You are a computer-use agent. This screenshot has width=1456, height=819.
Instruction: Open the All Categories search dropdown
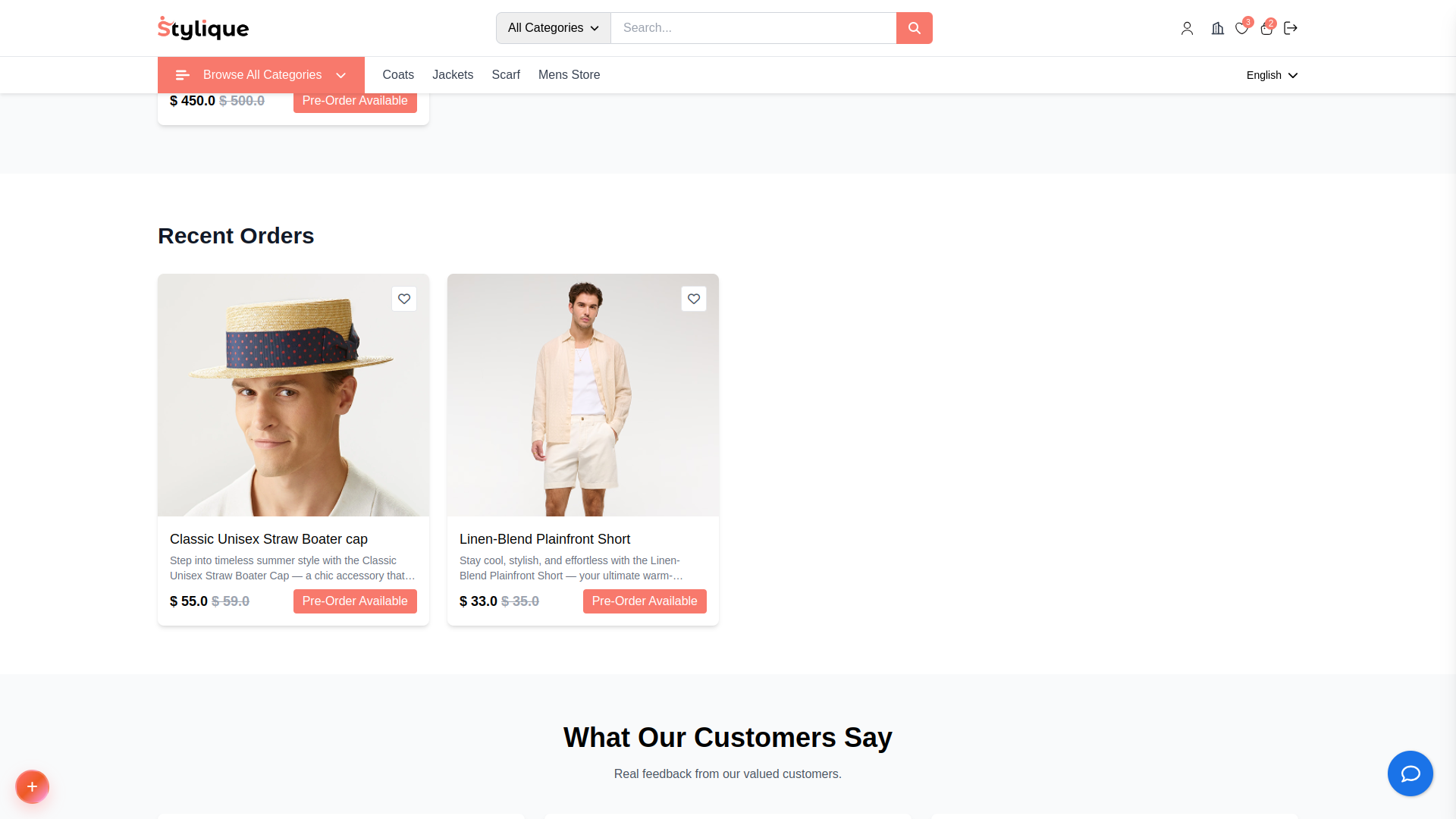point(554,28)
